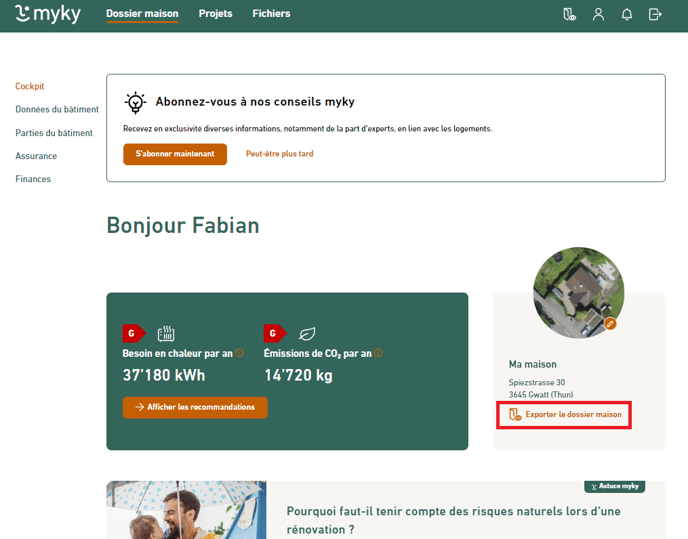
Task: Show info for Besoin en chaleur par an
Action: click(240, 353)
